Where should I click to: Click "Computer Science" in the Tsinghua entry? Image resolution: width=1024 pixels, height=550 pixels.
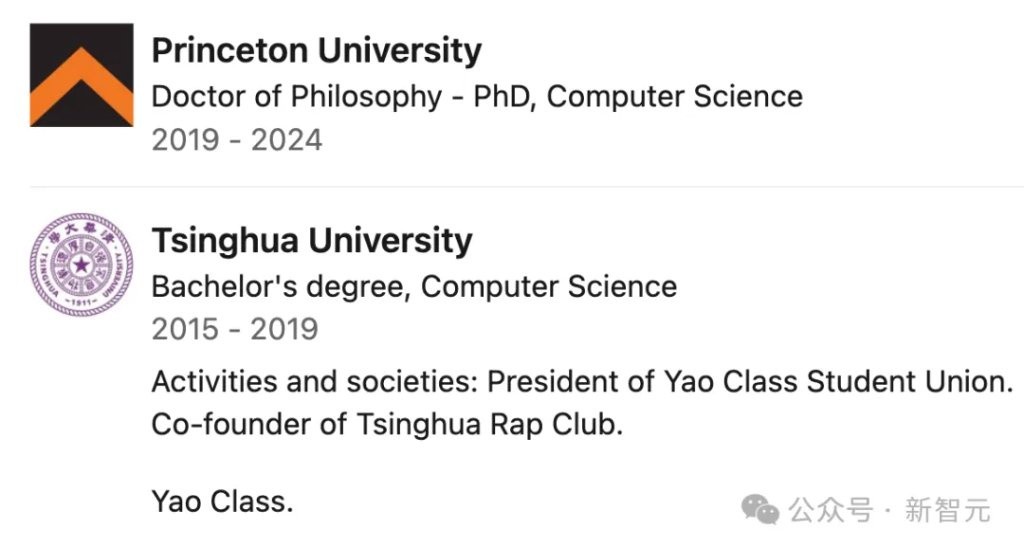pos(549,287)
